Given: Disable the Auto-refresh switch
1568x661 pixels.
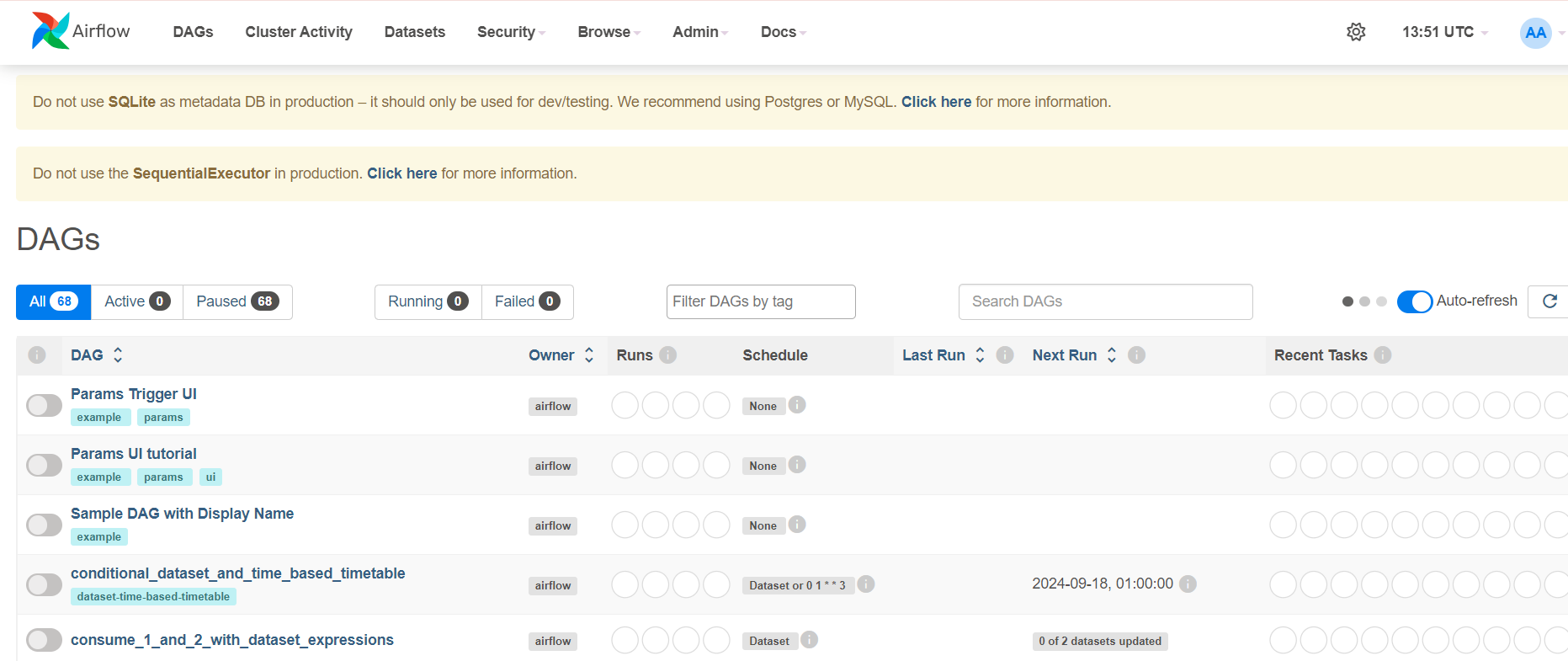Looking at the screenshot, I should coord(1414,301).
